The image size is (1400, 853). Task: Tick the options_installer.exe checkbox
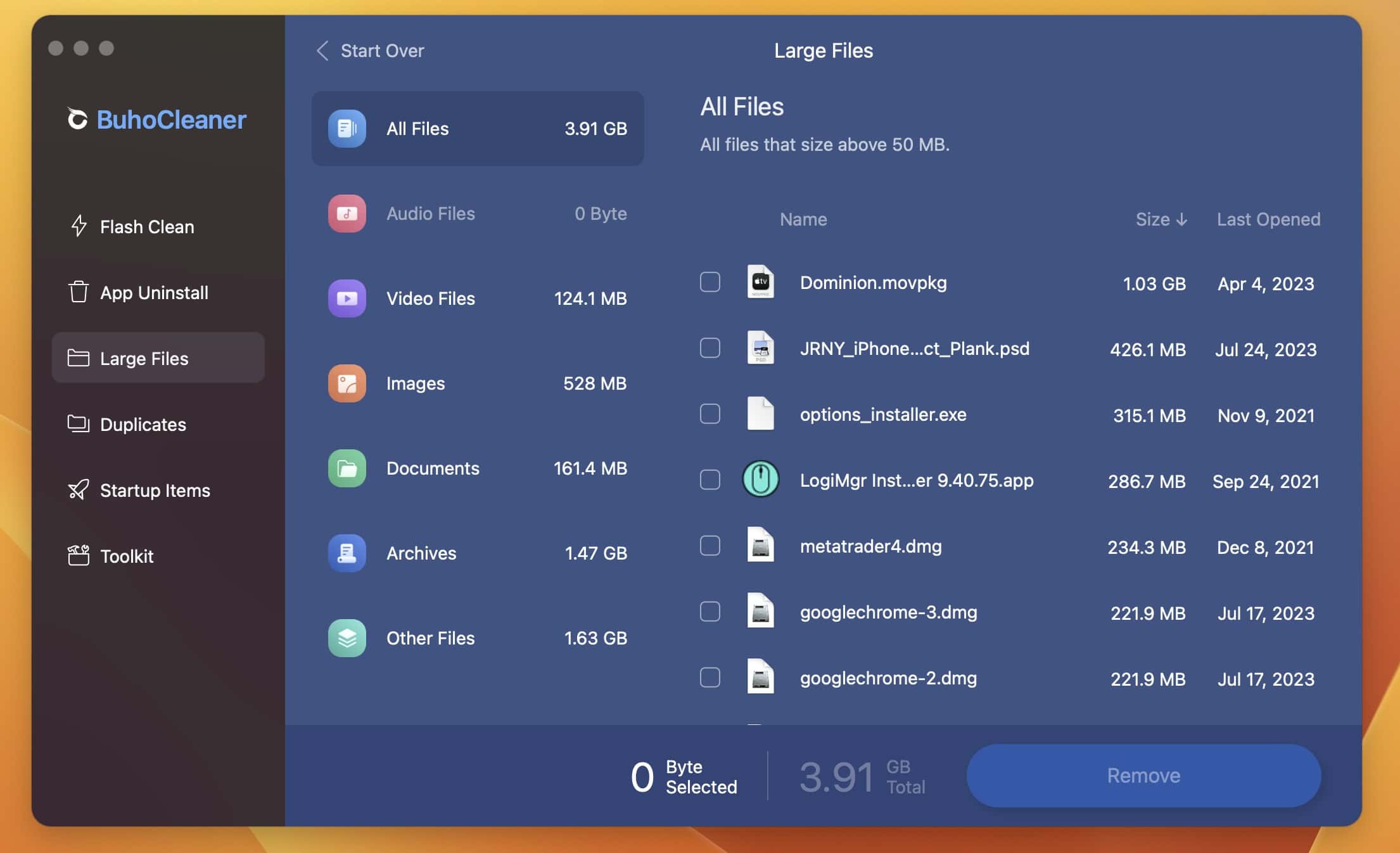click(x=710, y=414)
